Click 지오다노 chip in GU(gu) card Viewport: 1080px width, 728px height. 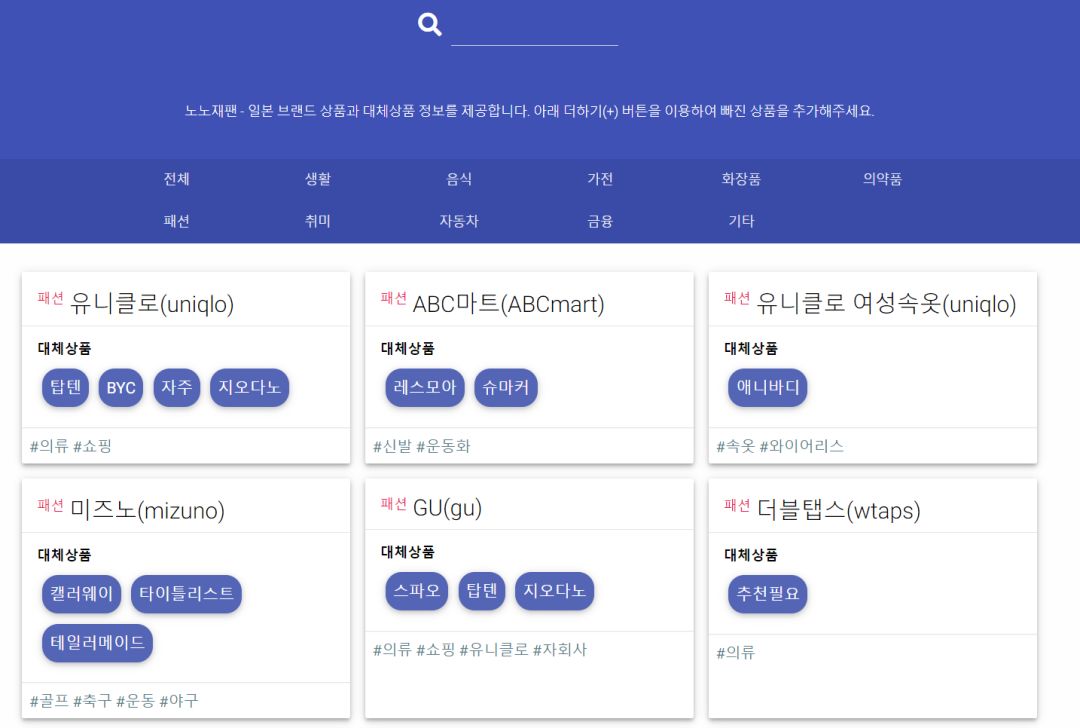coord(554,591)
